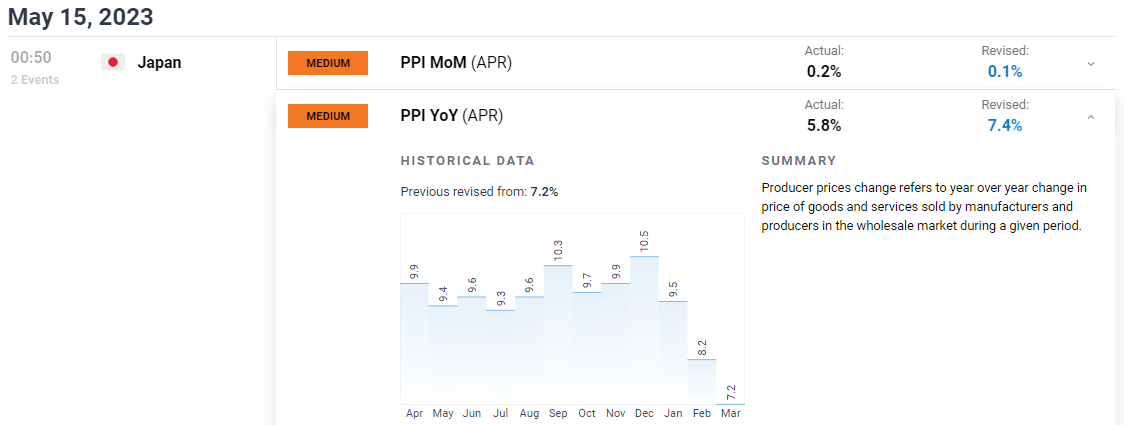Click the Japan flag icon

113,62
